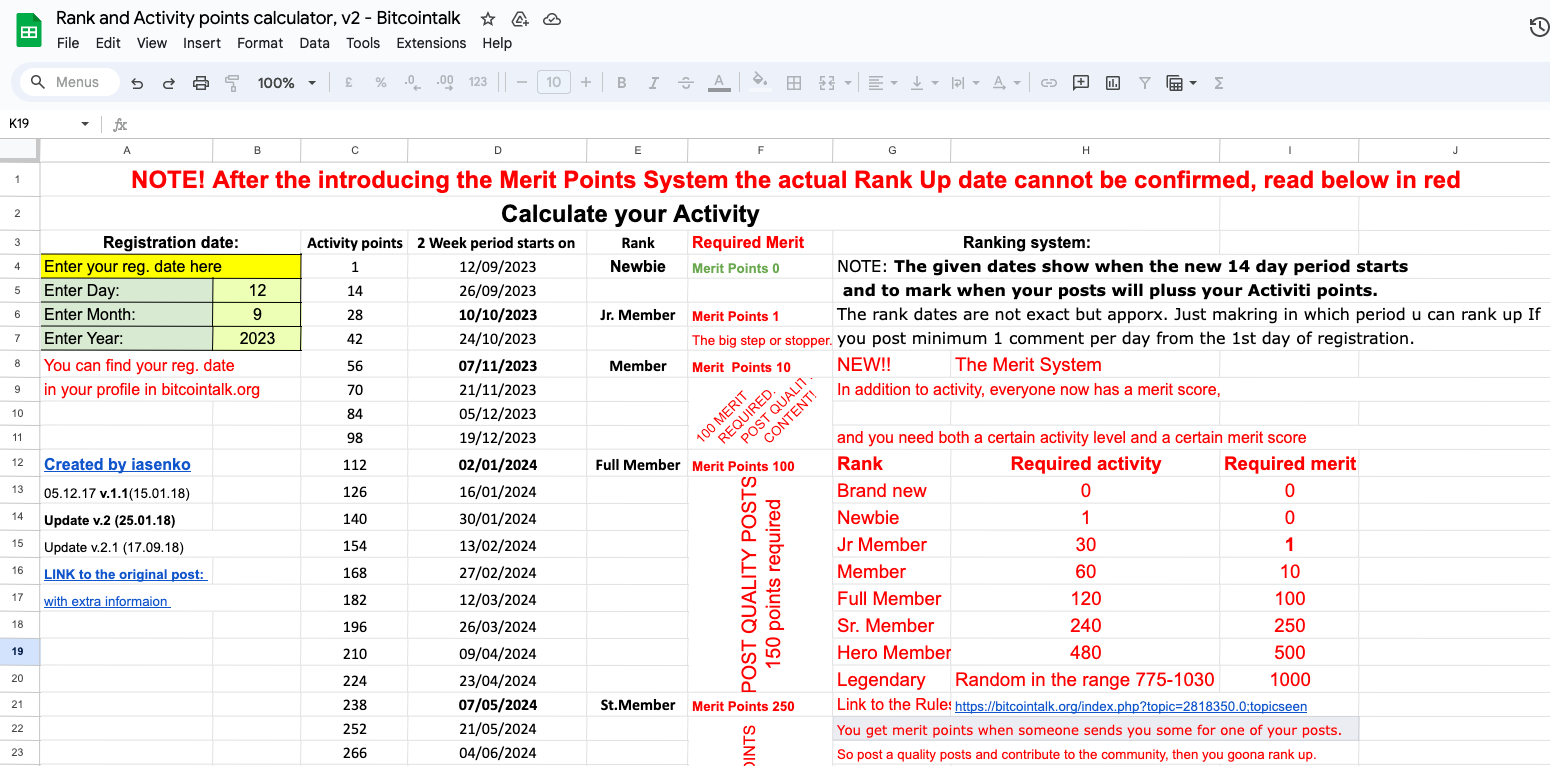
Task: Check the cloud document status icon
Action: click(x=551, y=19)
